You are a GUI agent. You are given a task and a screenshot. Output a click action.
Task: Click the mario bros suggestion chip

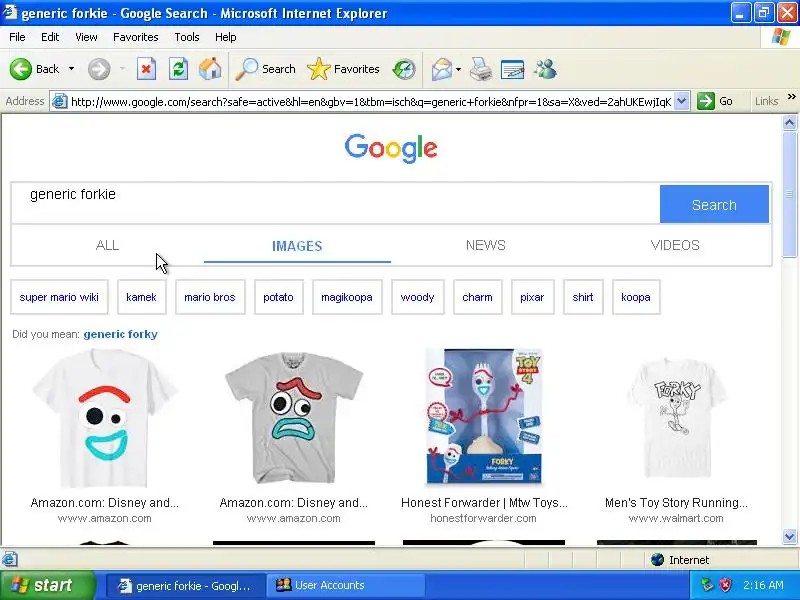pyautogui.click(x=210, y=297)
